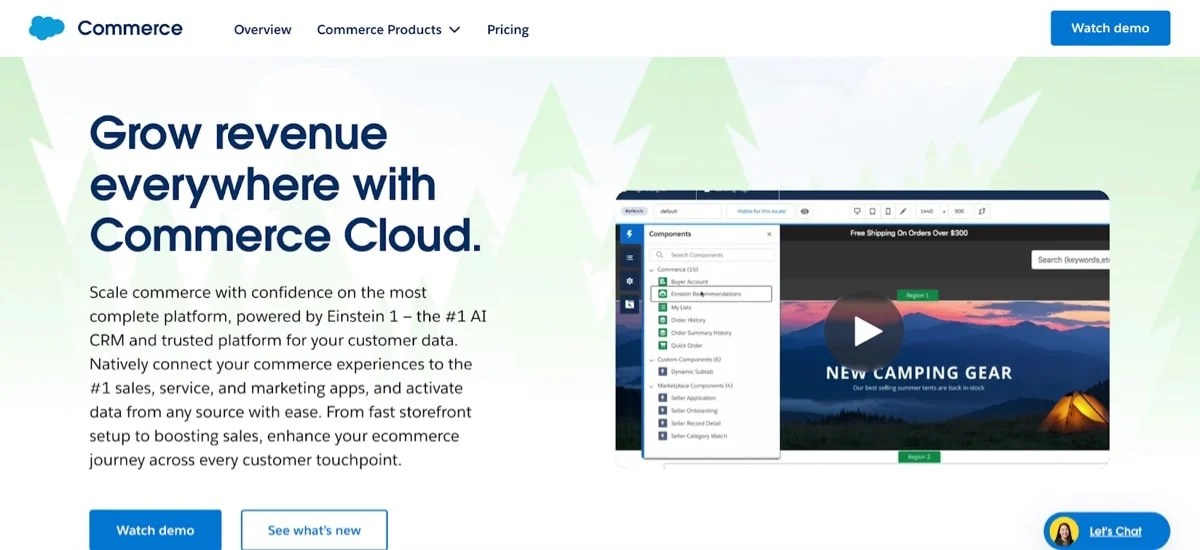Select the Dynamic Subtab component
The width and height of the screenshot is (1200, 550).
click(686, 371)
